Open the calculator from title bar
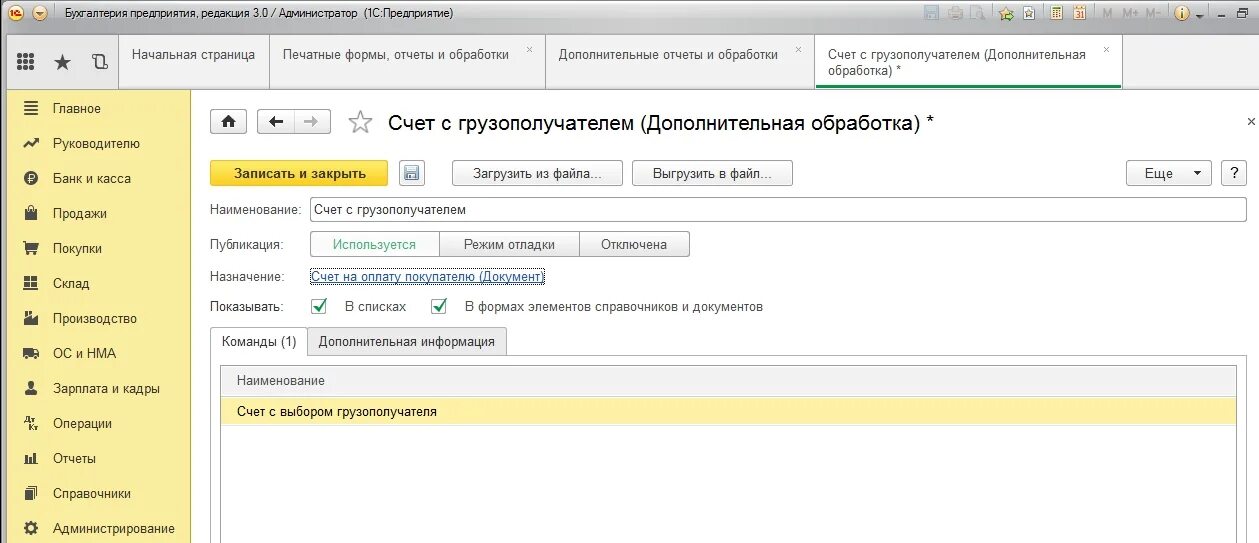1259x543 pixels. 1057,13
